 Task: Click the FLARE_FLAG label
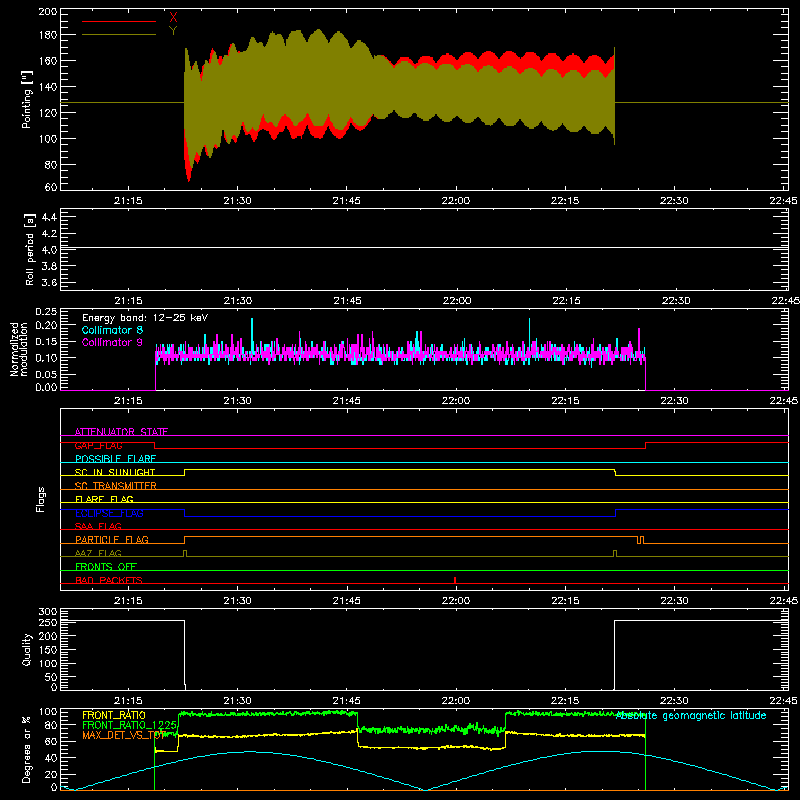click(104, 499)
